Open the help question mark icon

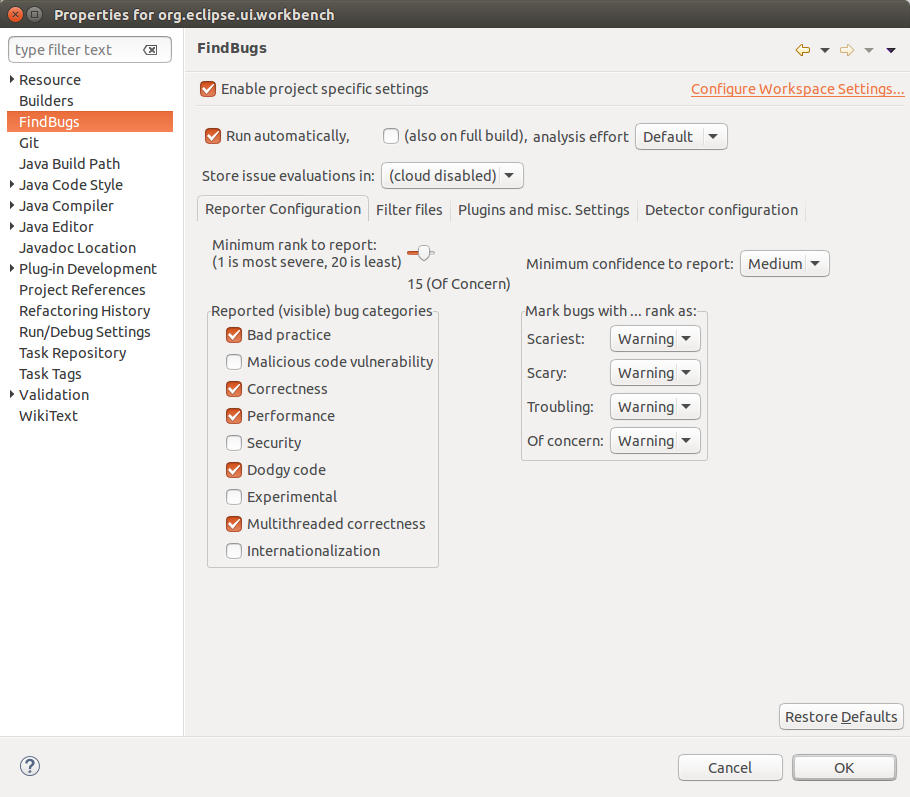pos(30,766)
